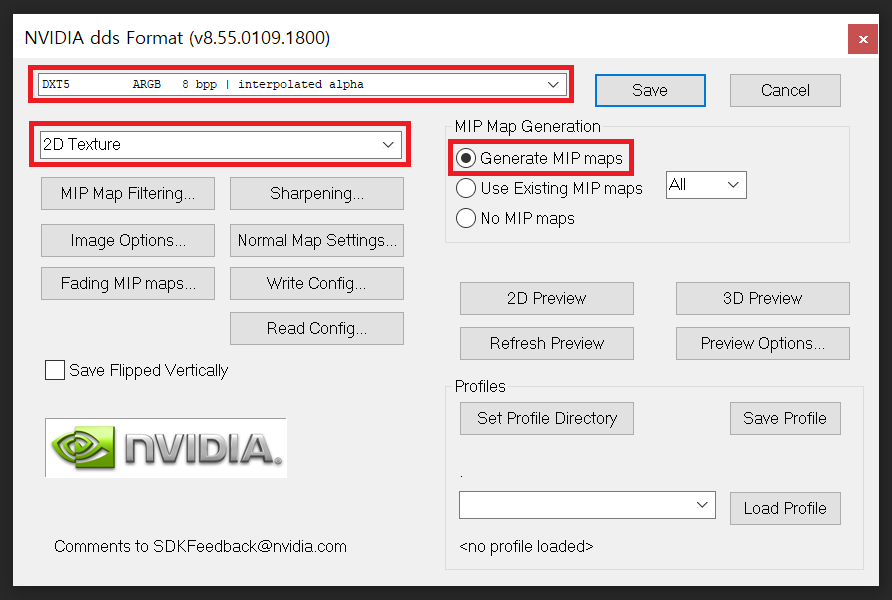The image size is (892, 600).
Task: Close the NVIDIA dds Format dialog
Action: click(862, 39)
